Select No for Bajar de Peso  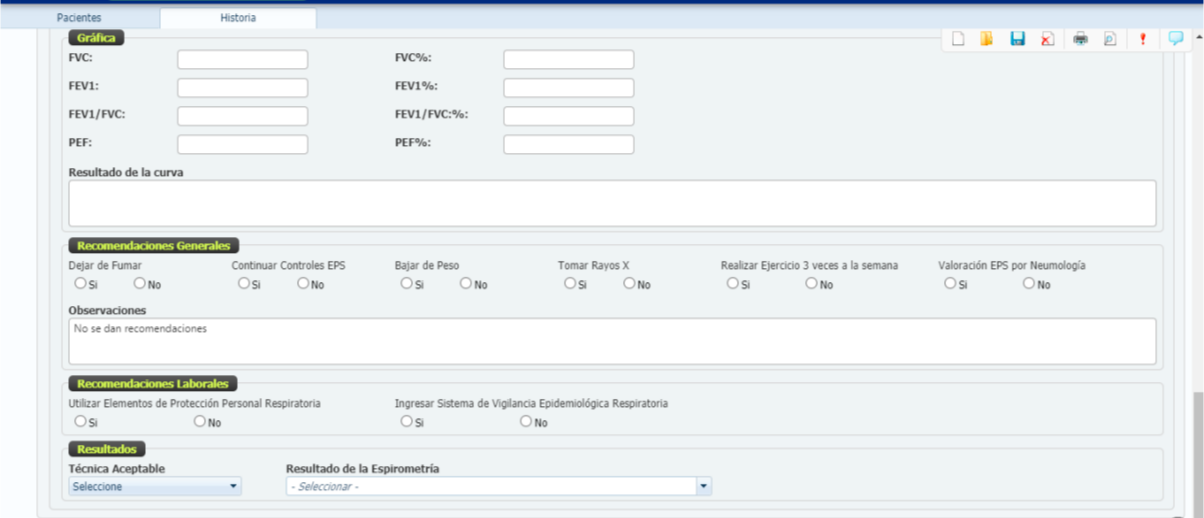466,284
